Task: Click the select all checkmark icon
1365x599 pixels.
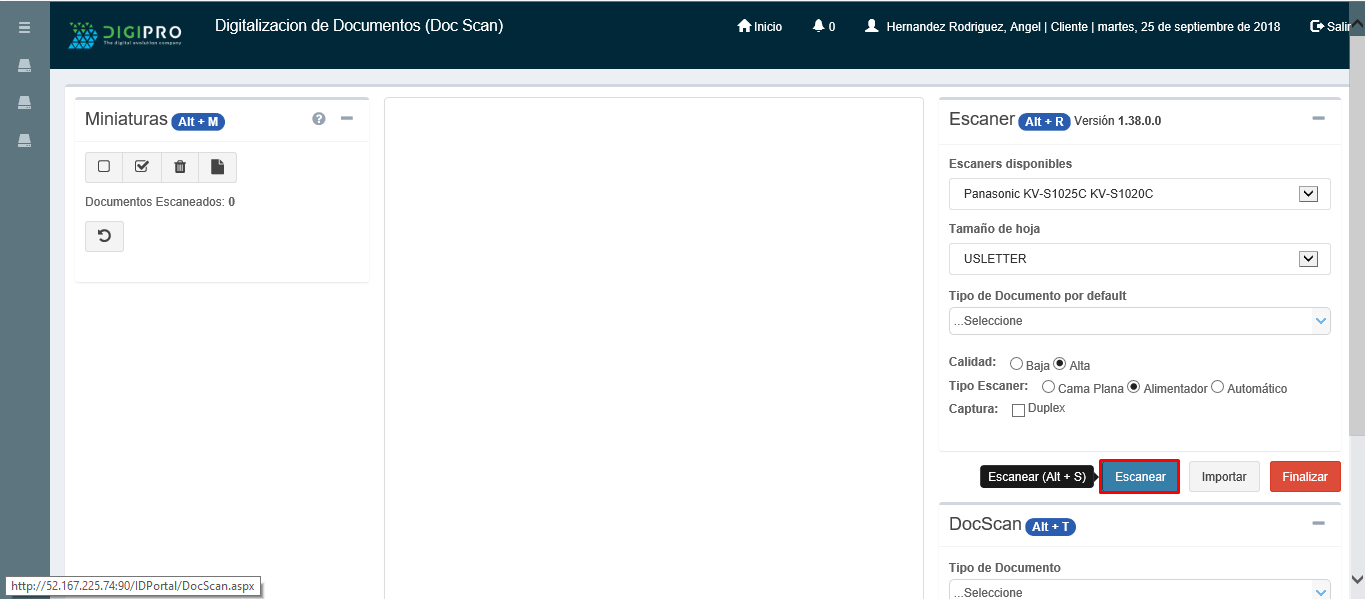Action: (141, 167)
